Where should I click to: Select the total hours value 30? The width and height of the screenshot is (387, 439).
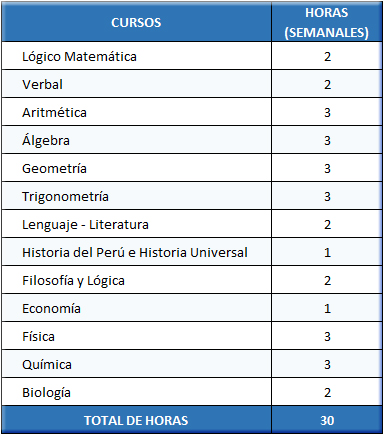(327, 420)
